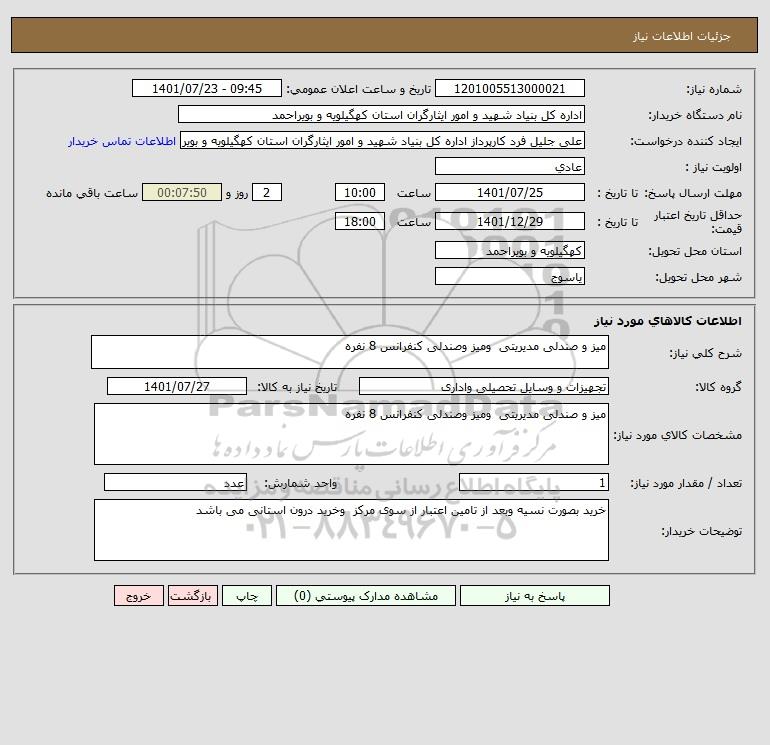770x745 pixels.
Task: Click the مهلت ارسال پاسخ label
Action: [693, 193]
